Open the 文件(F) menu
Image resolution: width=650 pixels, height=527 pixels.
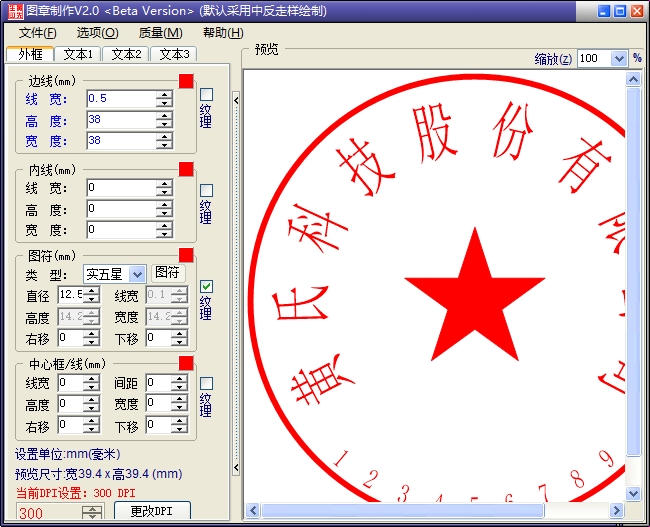click(x=37, y=33)
